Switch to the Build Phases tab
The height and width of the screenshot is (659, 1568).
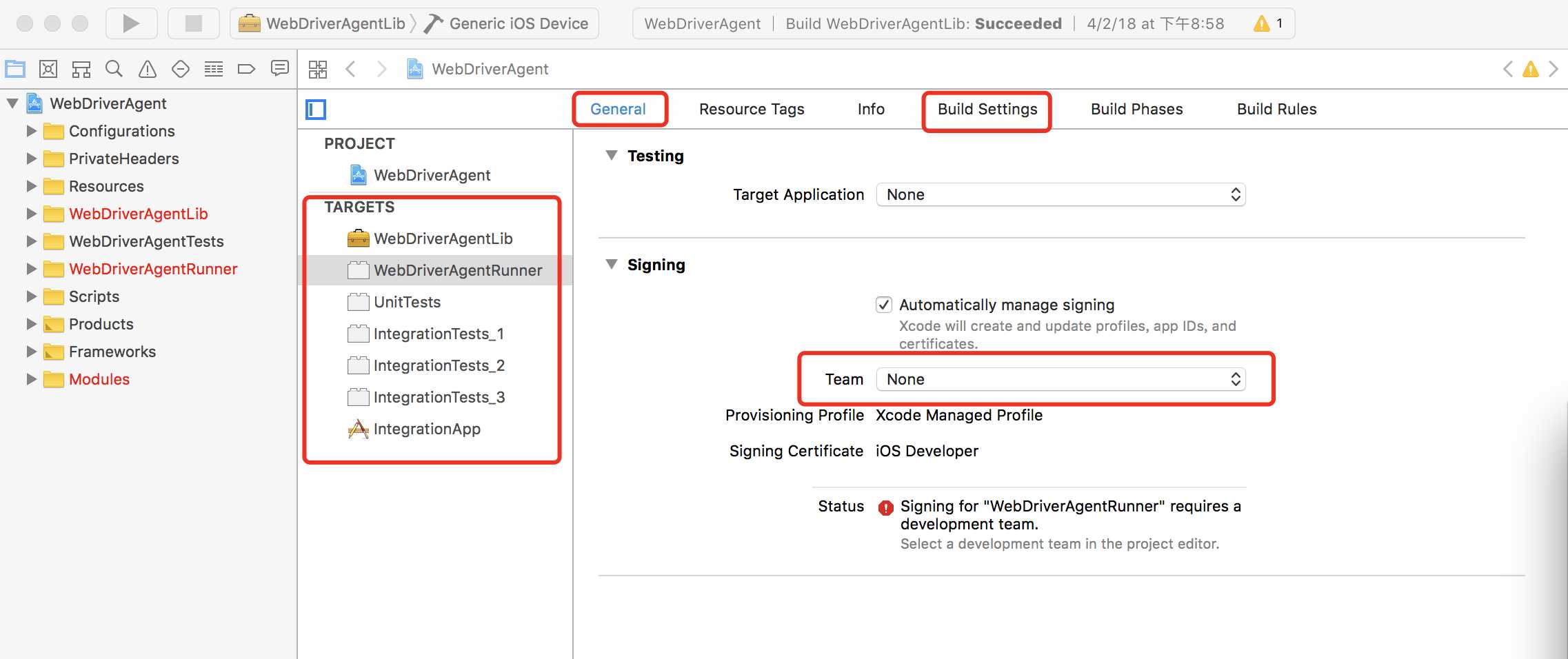[1136, 109]
